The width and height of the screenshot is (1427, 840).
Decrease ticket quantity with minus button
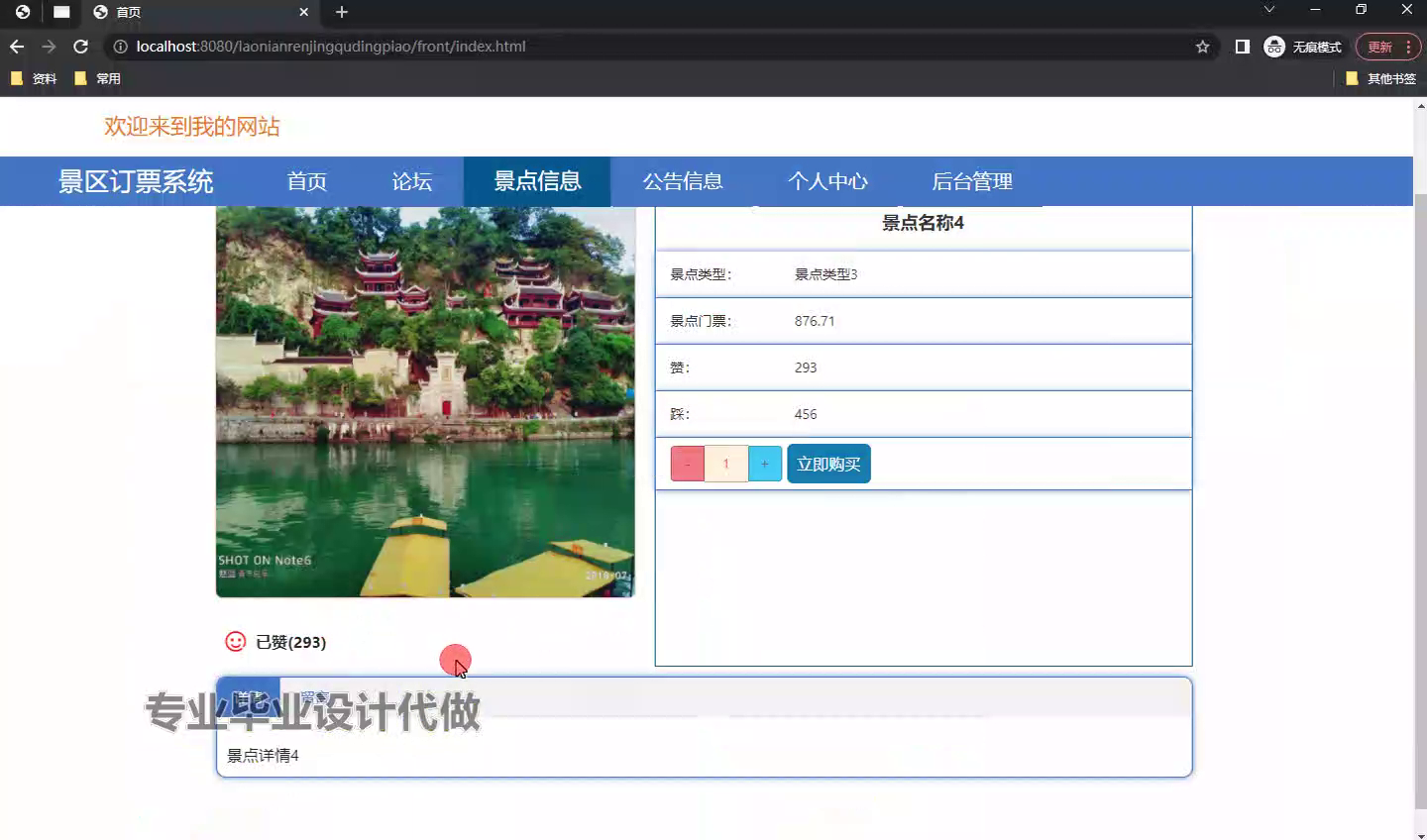click(688, 464)
